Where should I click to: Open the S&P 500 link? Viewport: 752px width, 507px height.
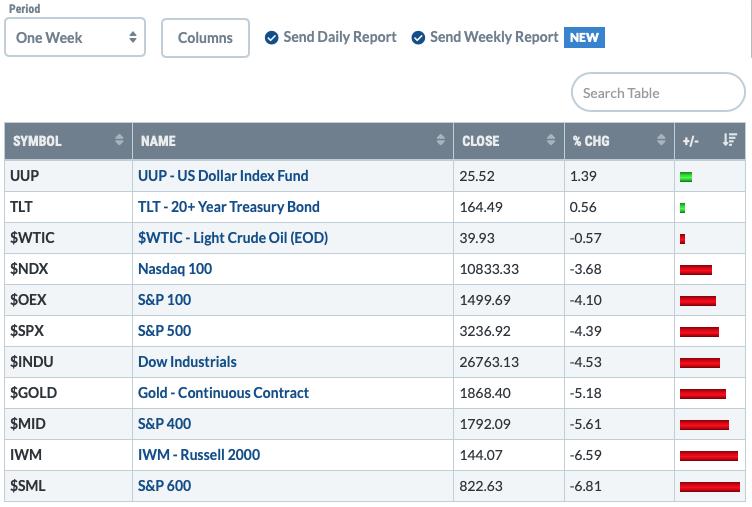pos(164,330)
